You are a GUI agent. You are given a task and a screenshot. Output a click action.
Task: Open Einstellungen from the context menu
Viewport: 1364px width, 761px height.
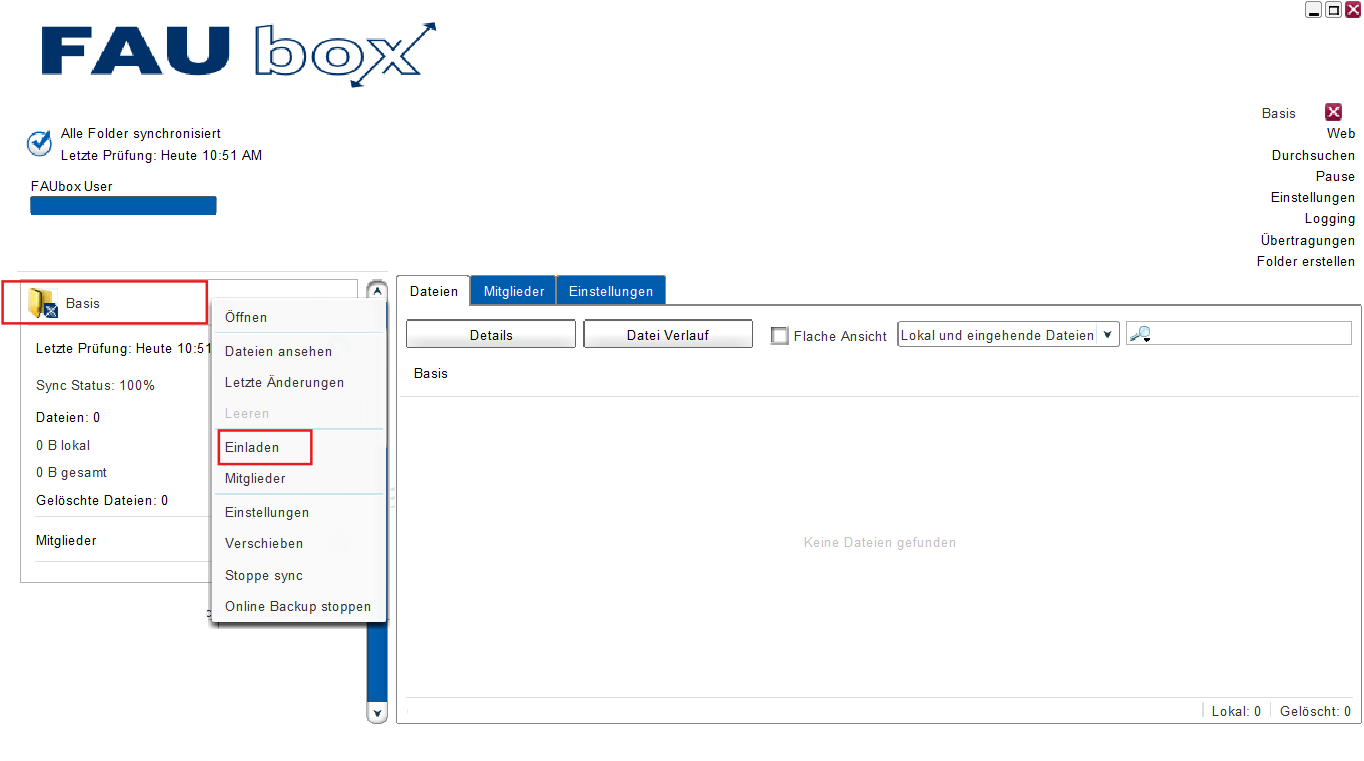coord(267,512)
